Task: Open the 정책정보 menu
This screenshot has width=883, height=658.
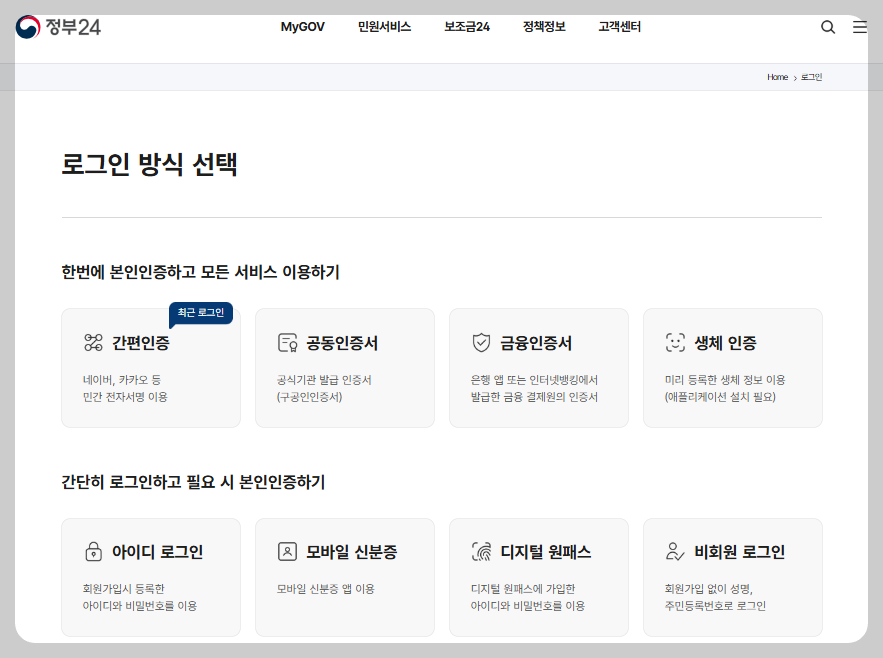Action: 544,27
